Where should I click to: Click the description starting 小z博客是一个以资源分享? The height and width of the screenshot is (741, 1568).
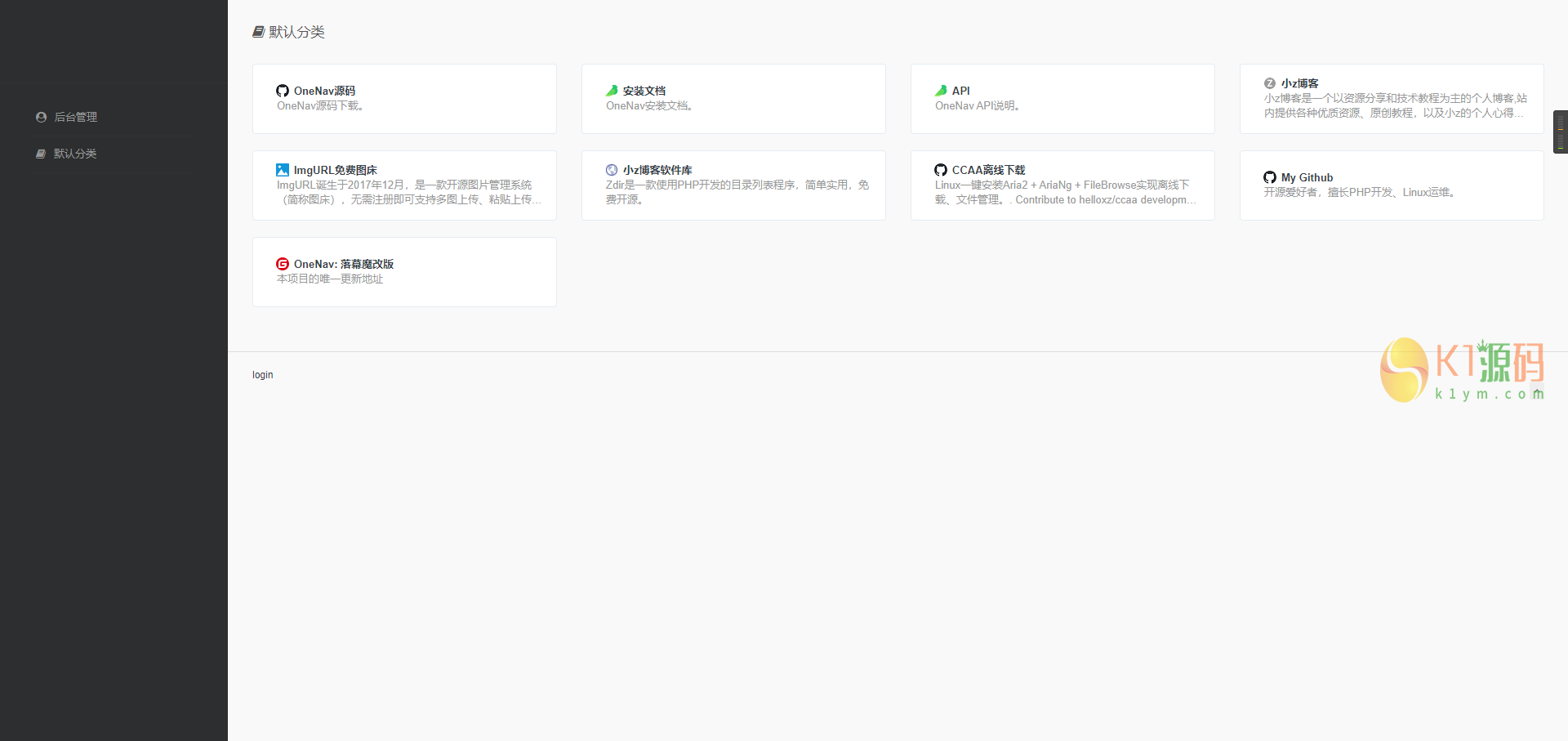click(x=1396, y=105)
